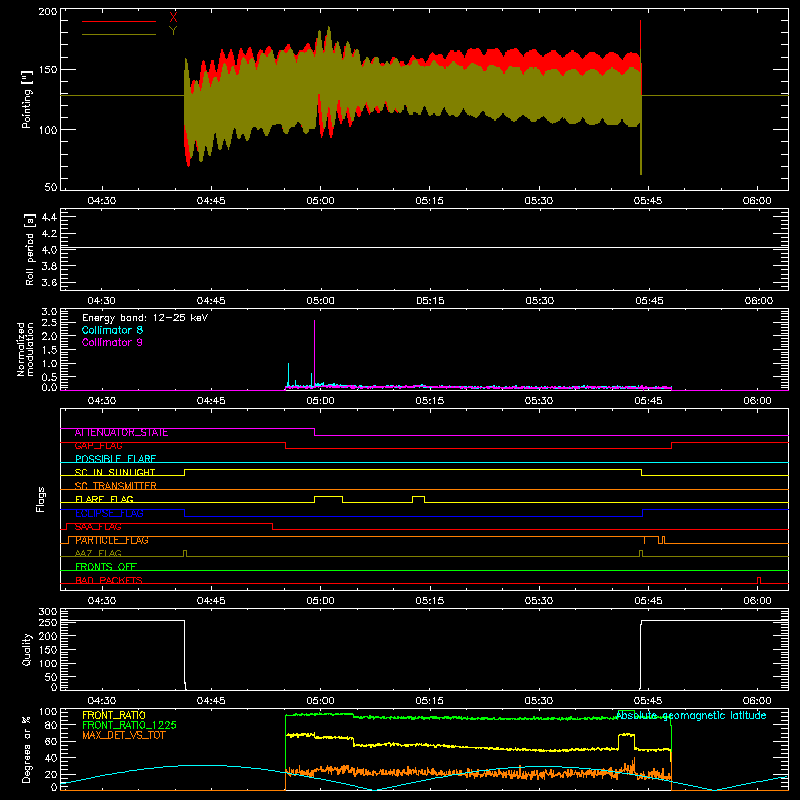Screen dimensions: 800x800
Task: Click the ECLIPSE_FLAG label
Action: pos(109,513)
